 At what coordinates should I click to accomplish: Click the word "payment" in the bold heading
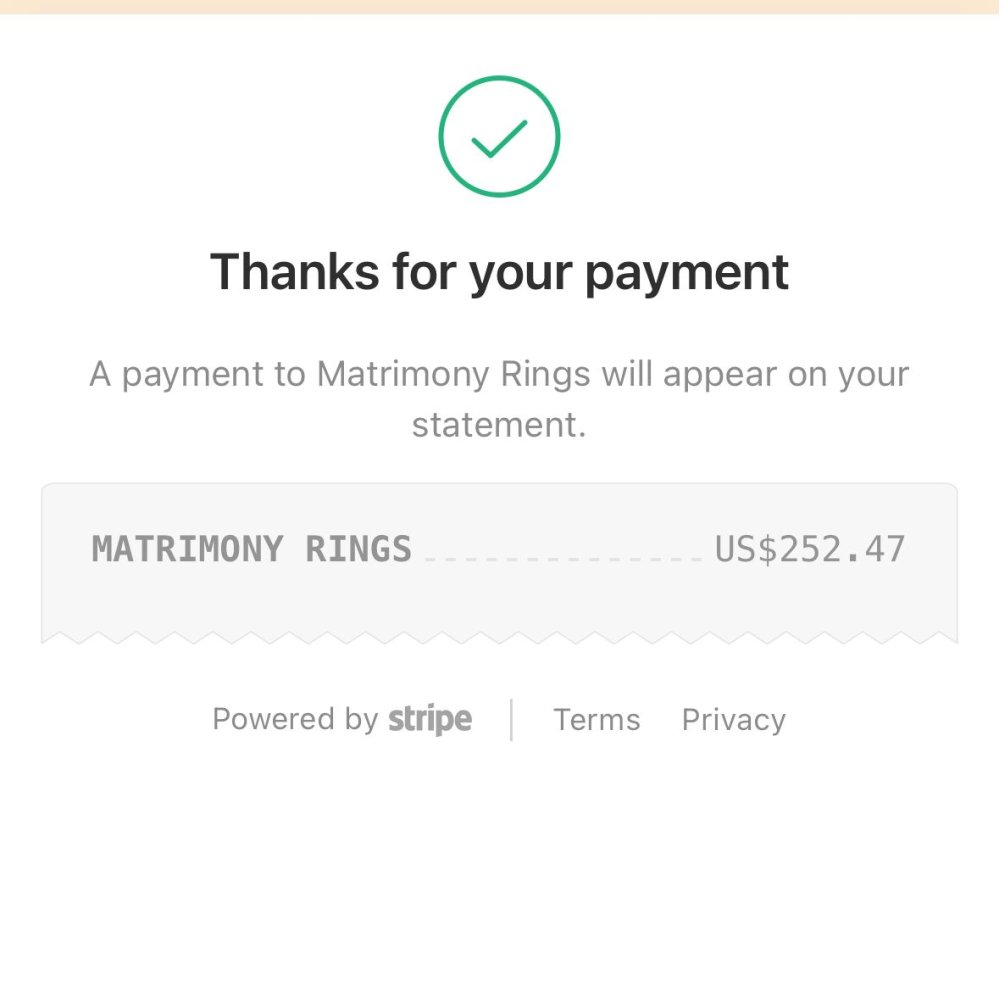click(687, 273)
